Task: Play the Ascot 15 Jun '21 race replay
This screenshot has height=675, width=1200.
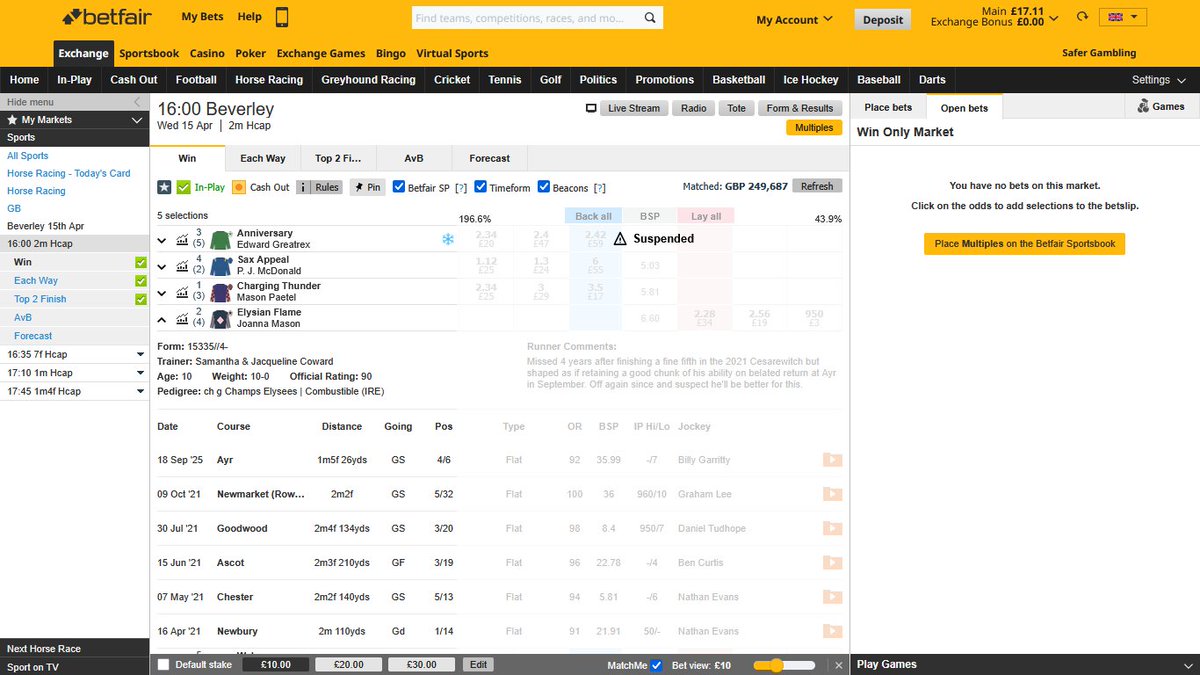Action: coord(832,563)
